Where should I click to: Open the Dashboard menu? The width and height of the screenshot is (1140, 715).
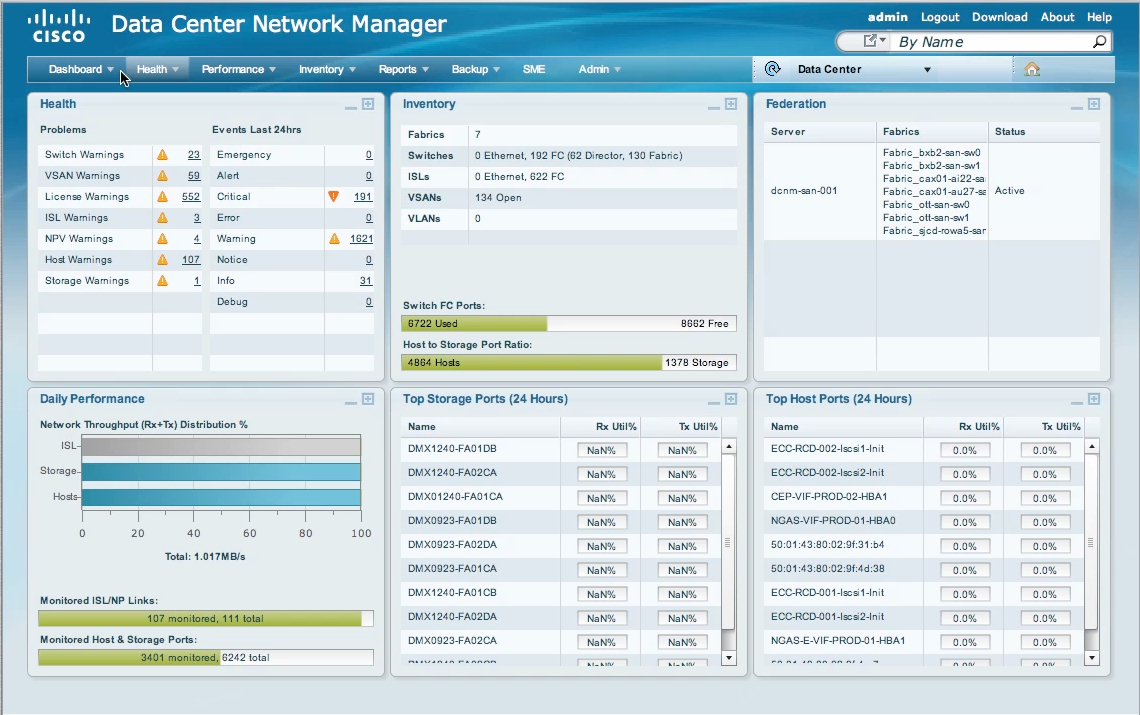pos(81,69)
